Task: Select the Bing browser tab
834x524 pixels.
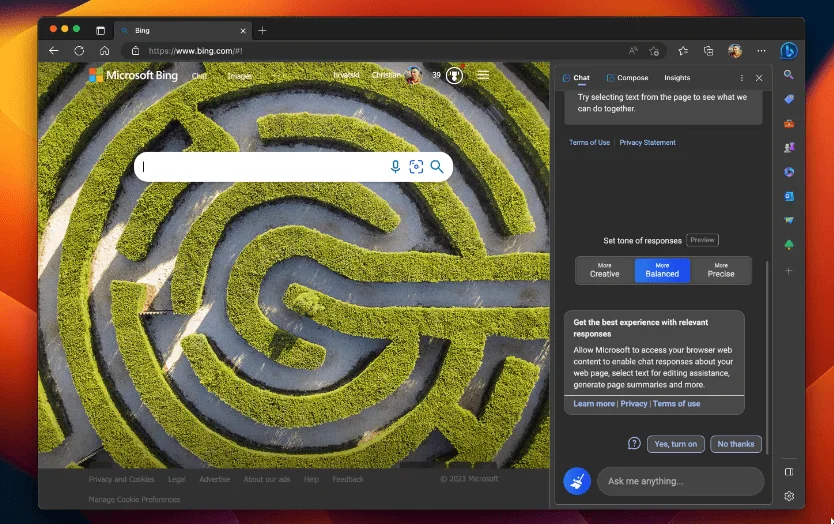Action: click(x=184, y=31)
